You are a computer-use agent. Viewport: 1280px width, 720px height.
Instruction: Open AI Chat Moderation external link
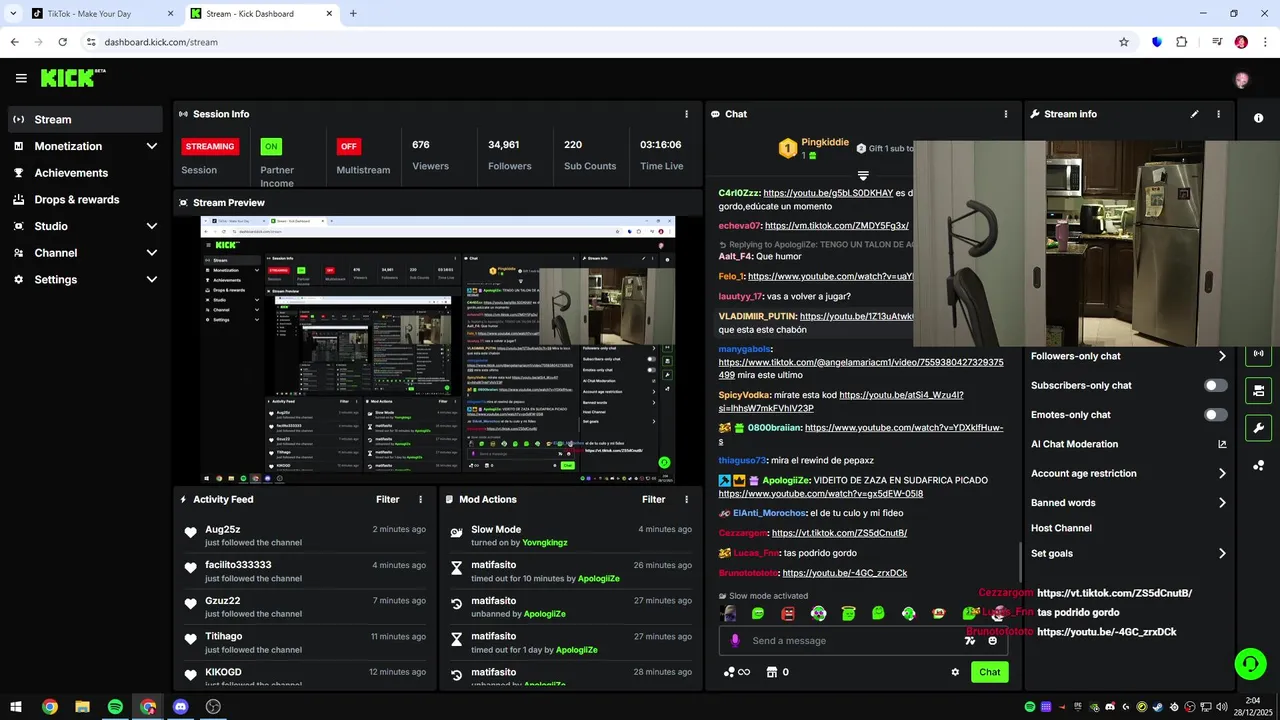(x=1221, y=444)
